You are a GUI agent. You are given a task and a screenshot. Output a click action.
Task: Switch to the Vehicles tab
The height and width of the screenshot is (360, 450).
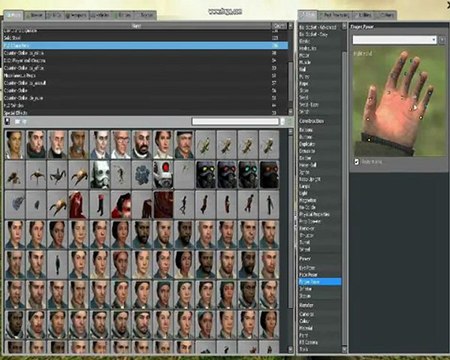point(101,15)
